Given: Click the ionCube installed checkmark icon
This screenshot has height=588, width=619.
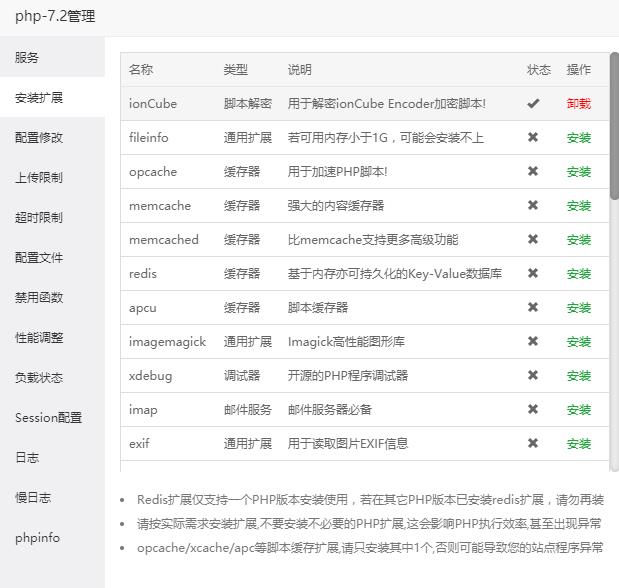Looking at the screenshot, I should pos(533,103).
